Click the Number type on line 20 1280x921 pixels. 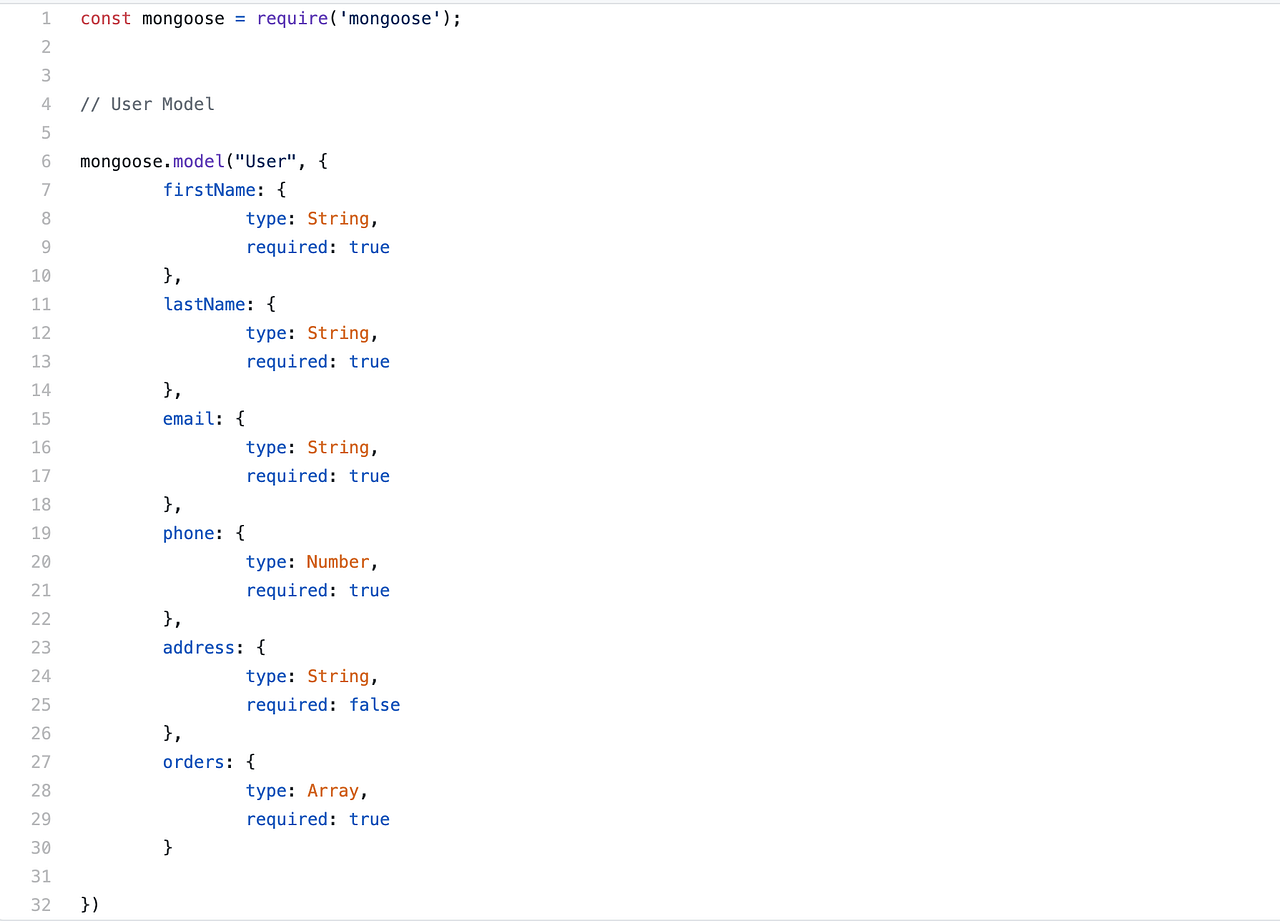pyautogui.click(x=337, y=562)
